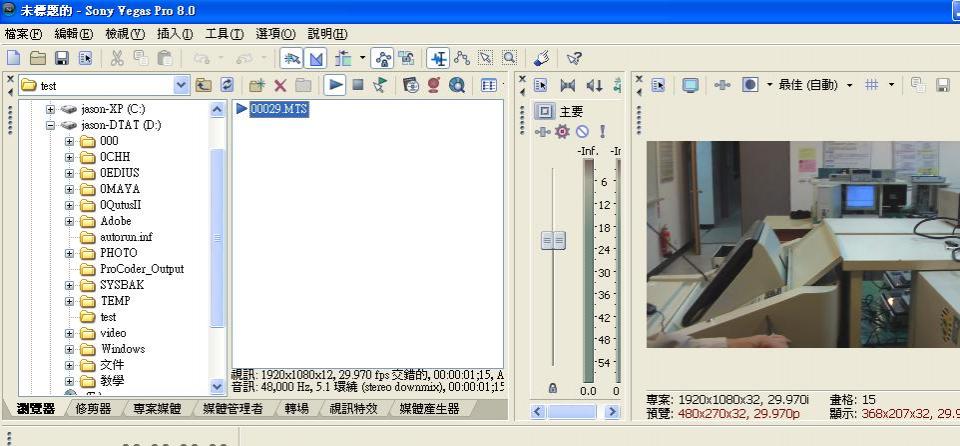Screen dimensions: 960x446
Task: Click the Explorer magnifier search icon
Action: (x=457, y=85)
